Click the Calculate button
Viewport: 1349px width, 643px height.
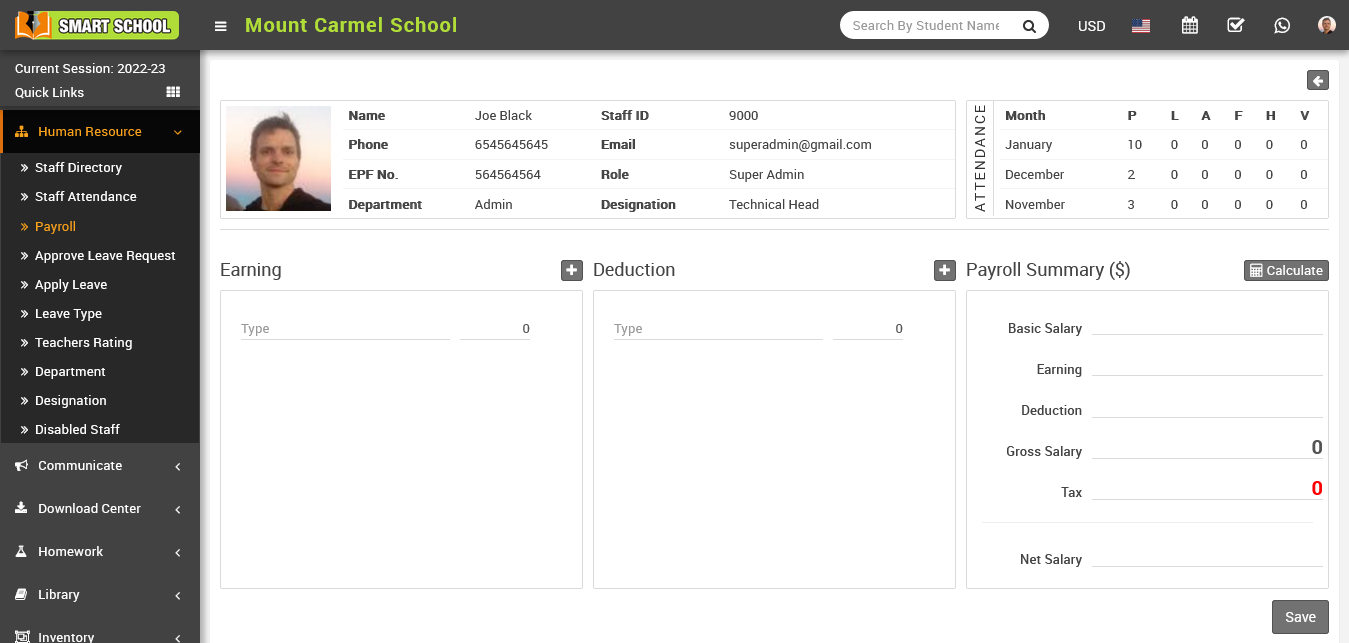tap(1286, 270)
